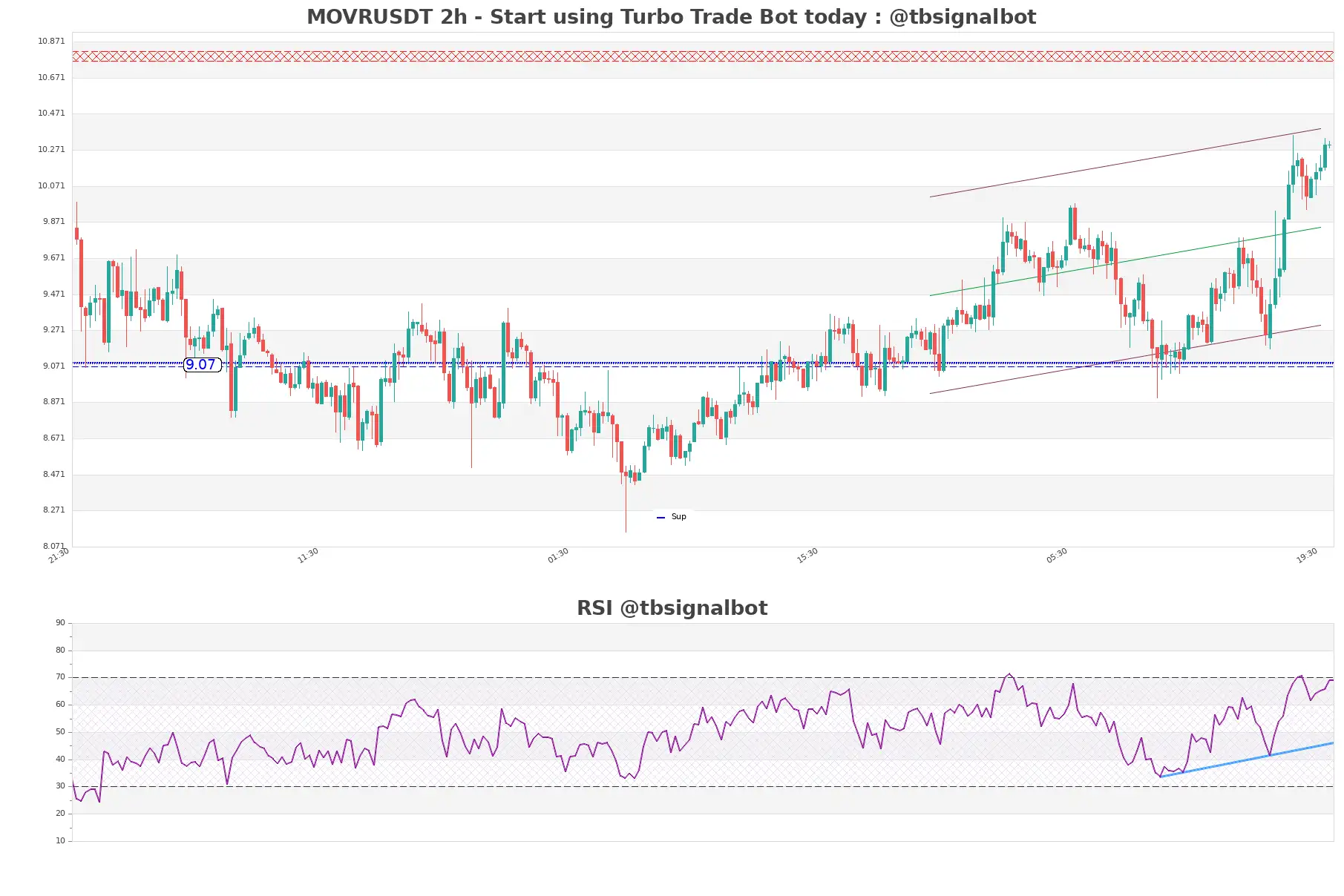Screen dimensions: 1344x896
Task: Click the RSI 80 axis label
Action: pyautogui.click(x=60, y=650)
